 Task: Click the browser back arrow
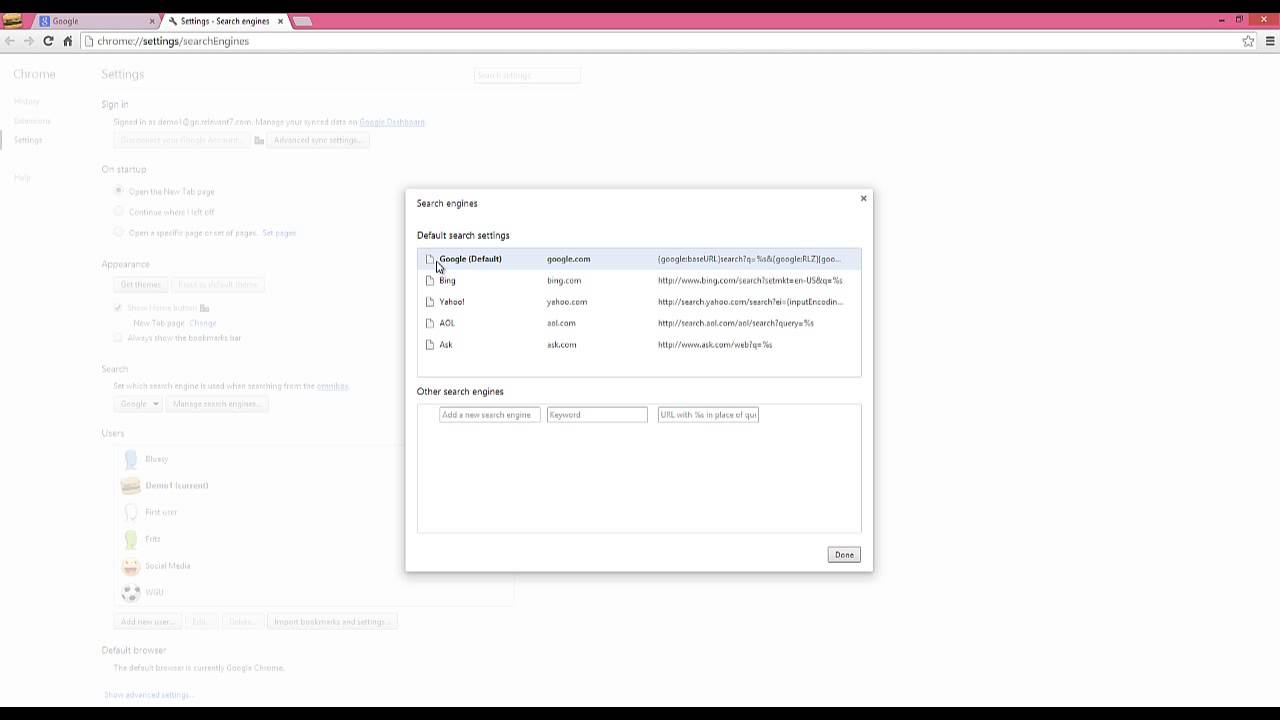tap(10, 41)
